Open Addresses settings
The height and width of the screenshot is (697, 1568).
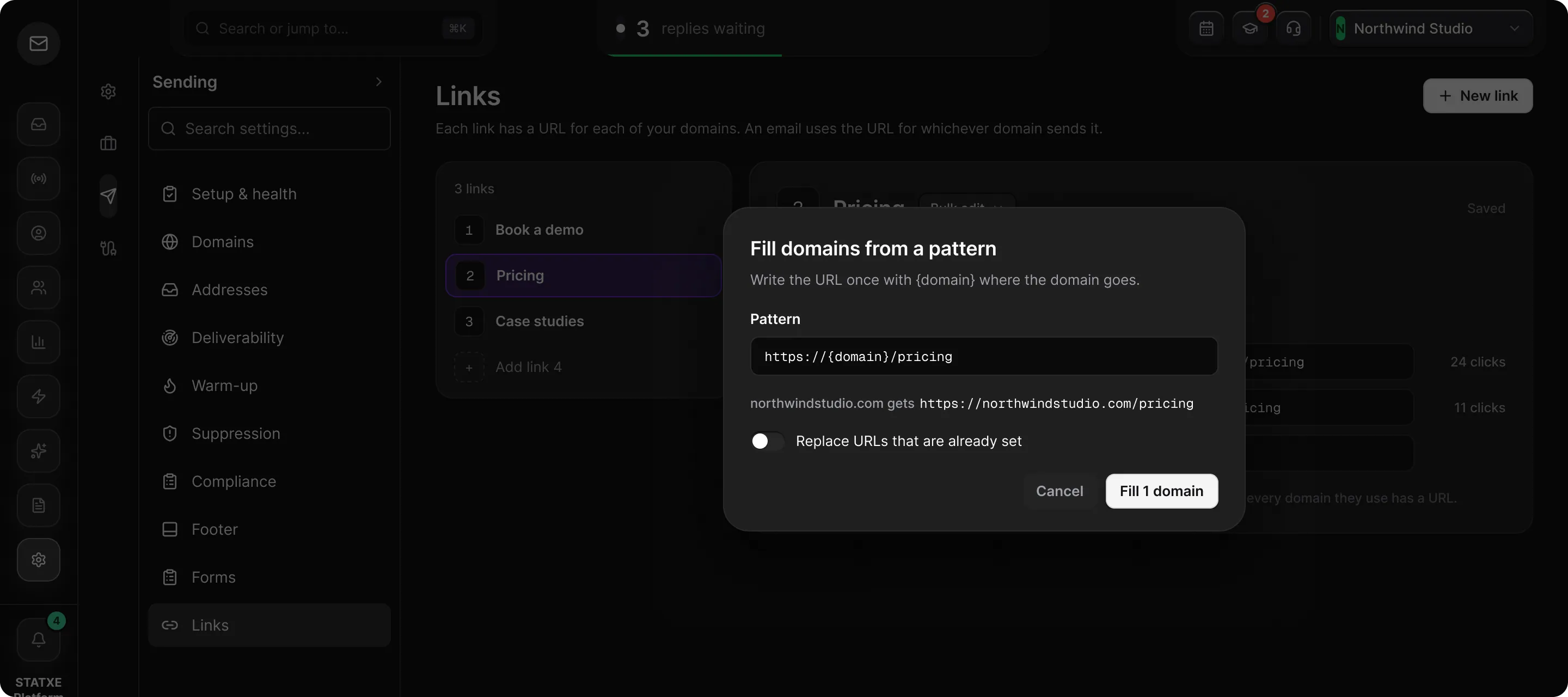pyautogui.click(x=269, y=290)
